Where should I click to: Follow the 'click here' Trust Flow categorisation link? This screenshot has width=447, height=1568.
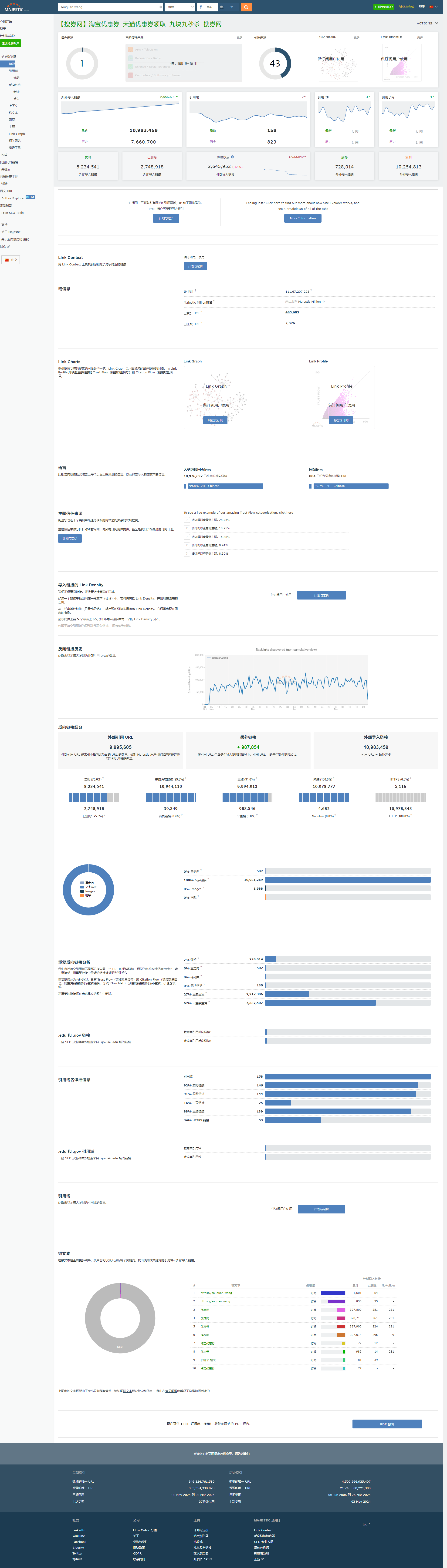click(286, 513)
